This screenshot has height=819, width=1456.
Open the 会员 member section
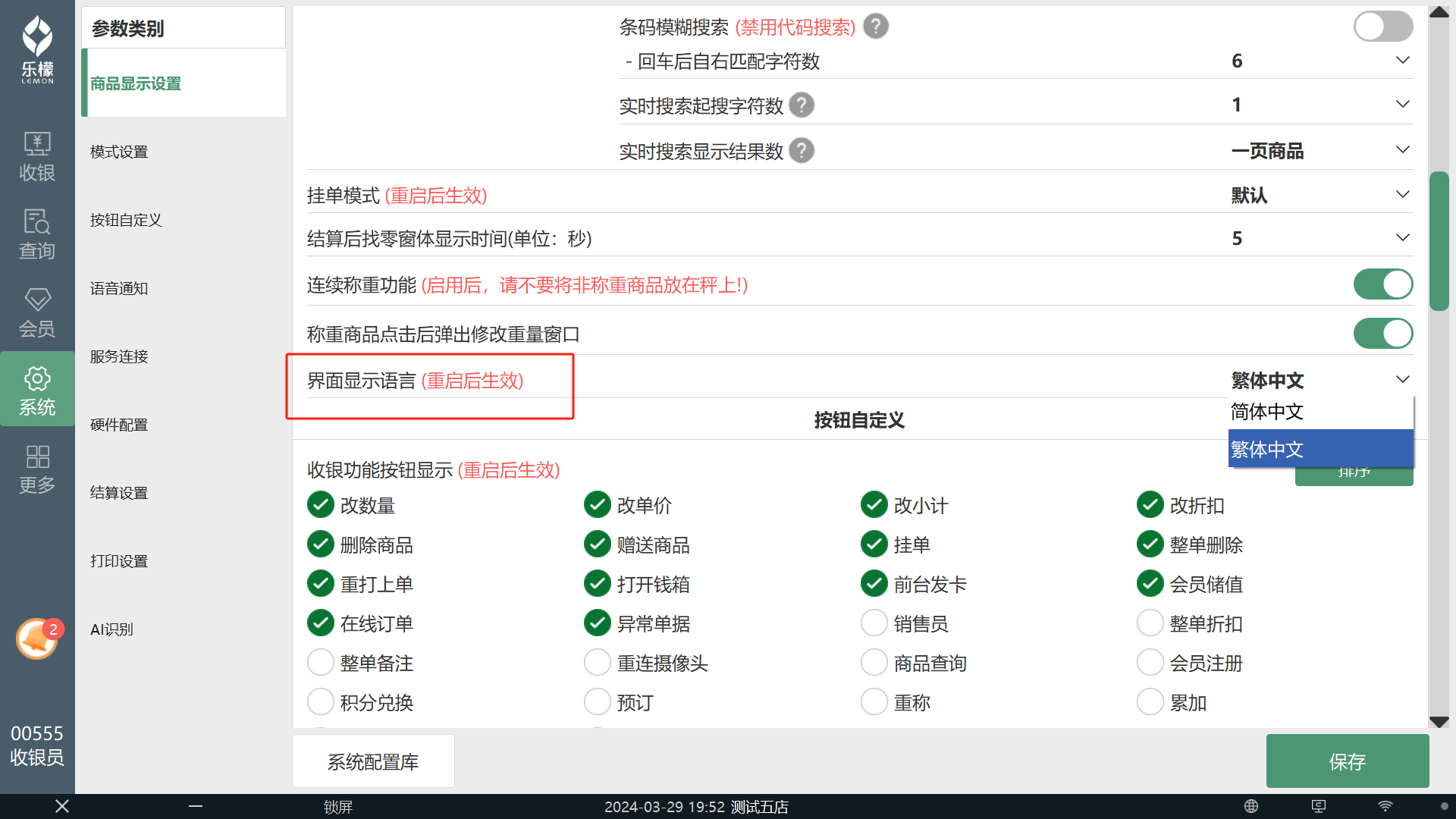37,312
